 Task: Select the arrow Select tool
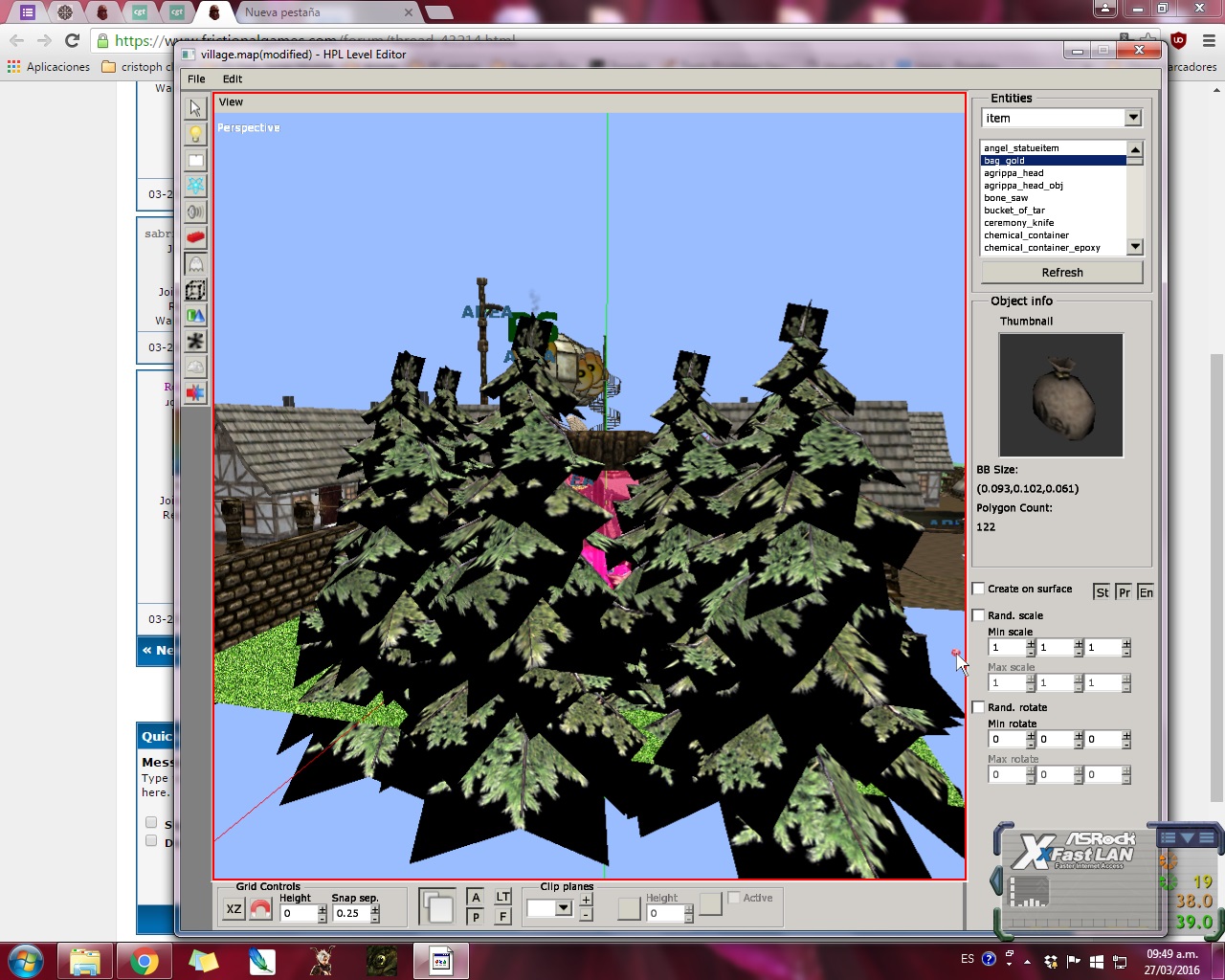coord(195,108)
